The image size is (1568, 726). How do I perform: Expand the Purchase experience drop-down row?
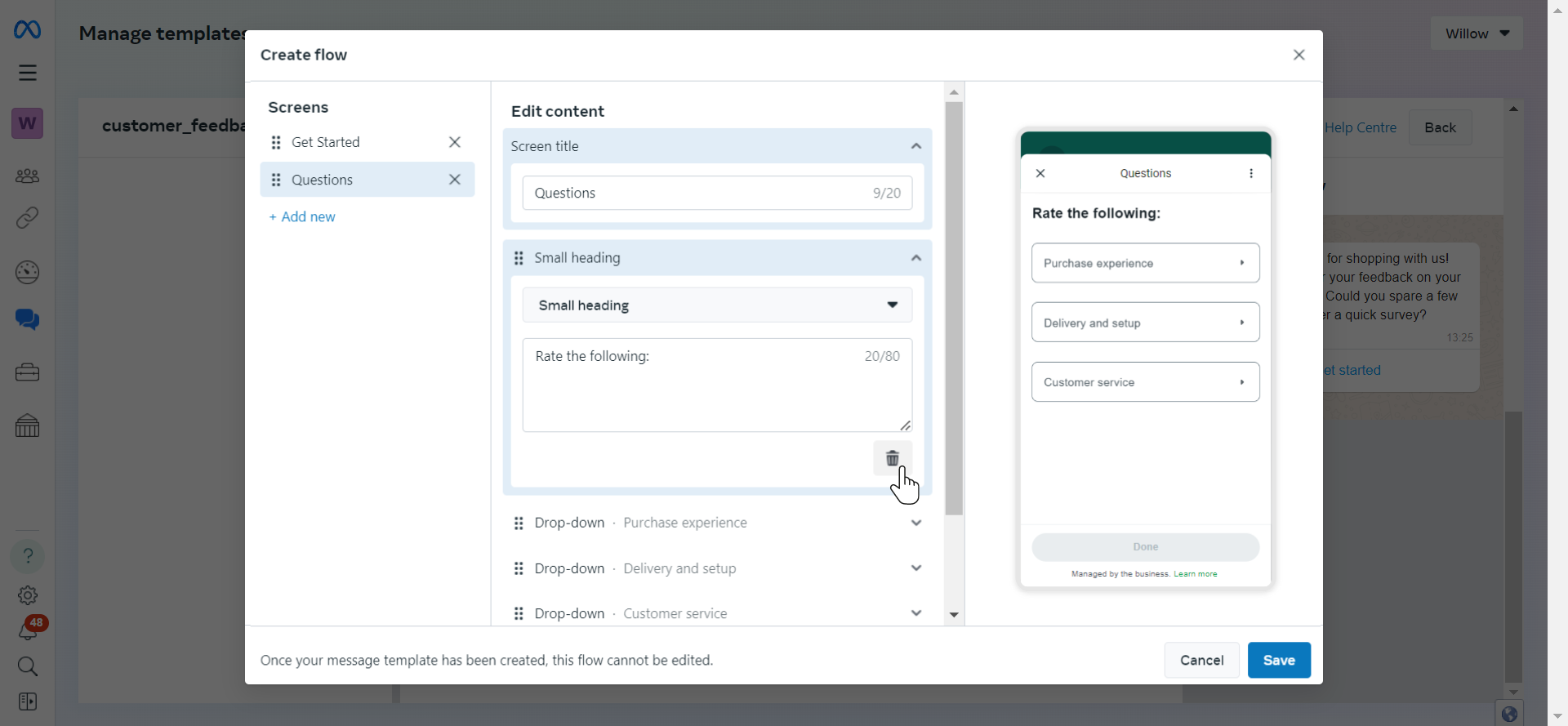coord(916,523)
